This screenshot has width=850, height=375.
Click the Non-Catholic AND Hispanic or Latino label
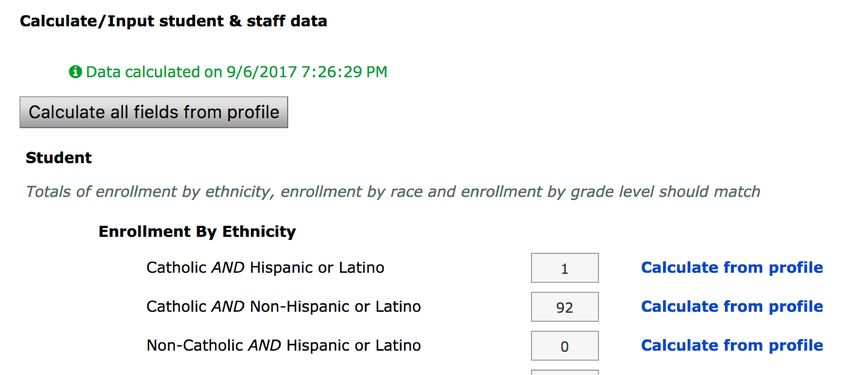[284, 346]
